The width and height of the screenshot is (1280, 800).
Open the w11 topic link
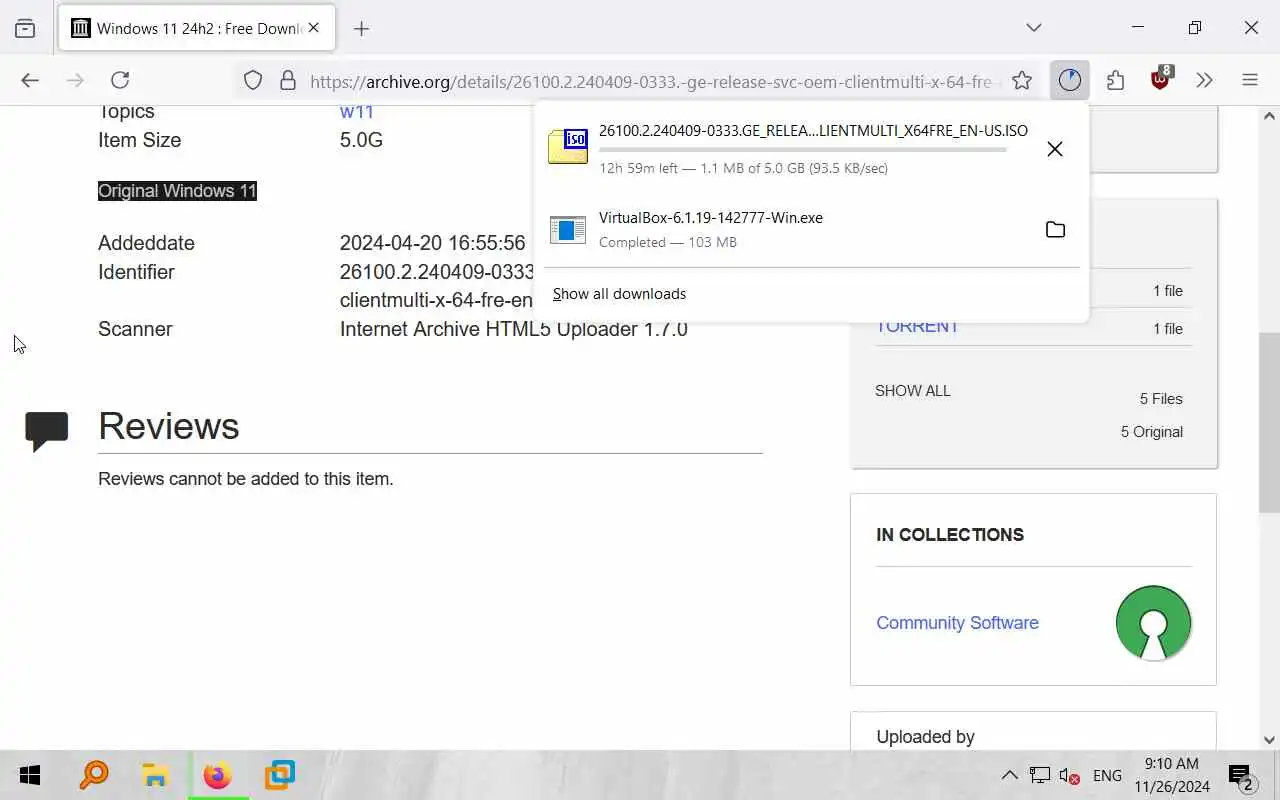356,112
